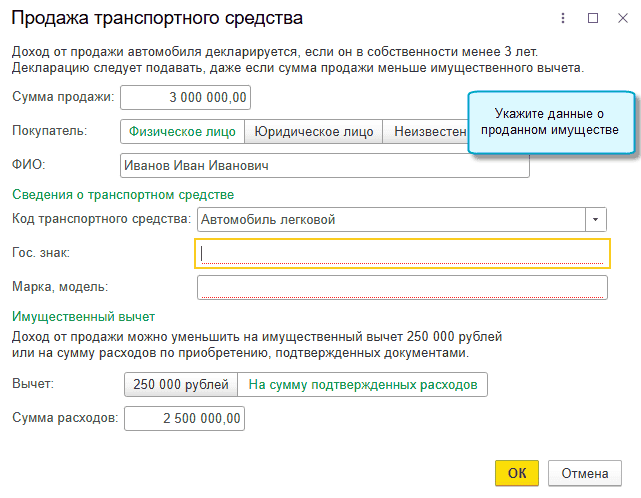Image resolution: width=641 pixels, height=498 pixels.
Task: Click the Сумма расходов amount field
Action: click(184, 418)
